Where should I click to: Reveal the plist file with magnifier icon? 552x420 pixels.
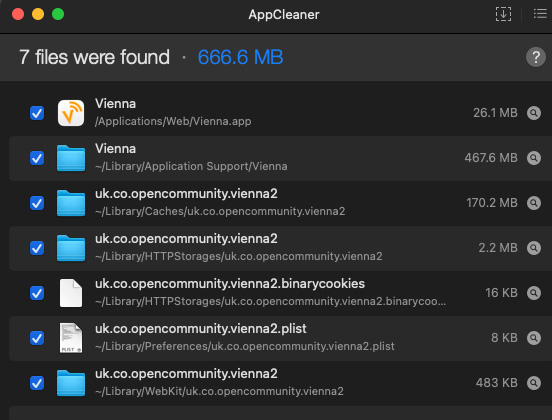[x=534, y=338]
